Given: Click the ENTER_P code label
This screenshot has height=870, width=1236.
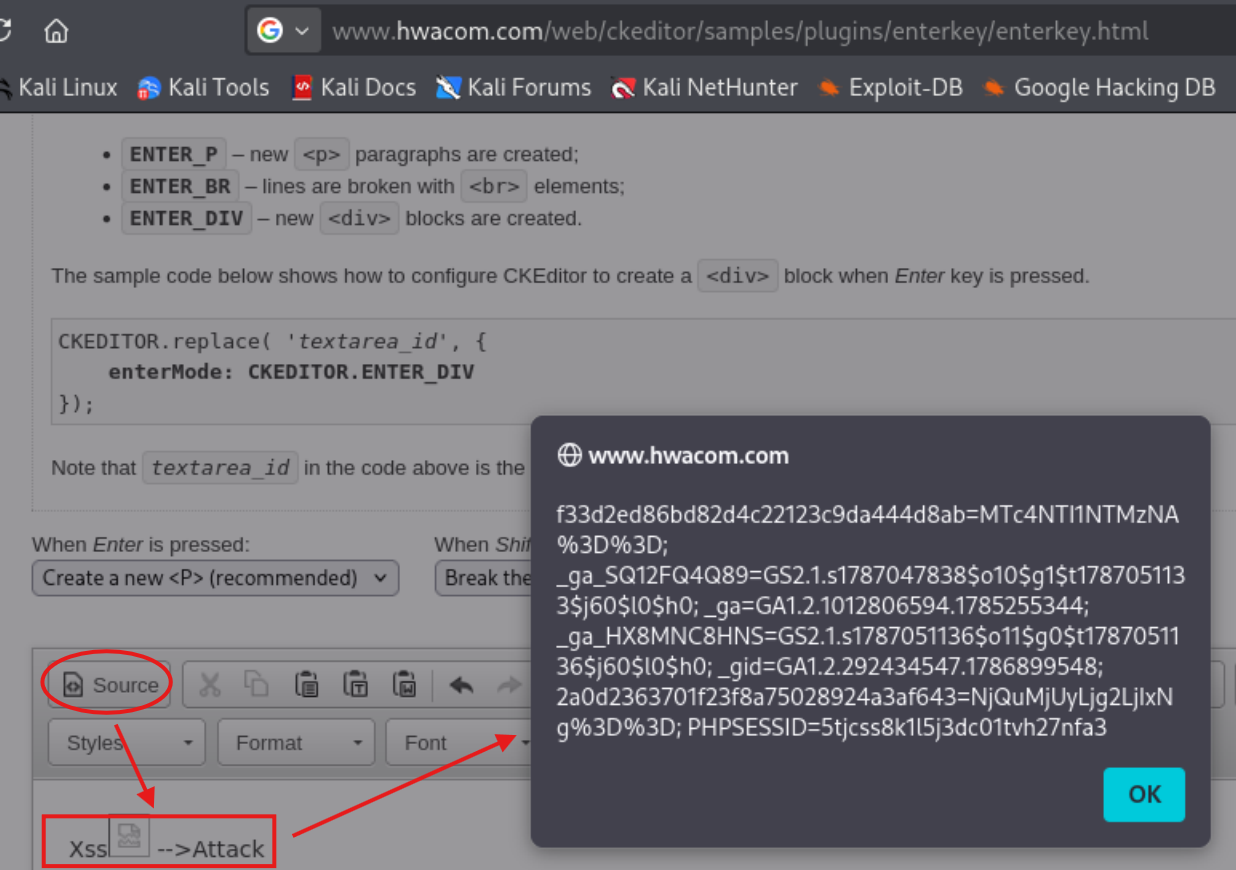Looking at the screenshot, I should coord(174,155).
